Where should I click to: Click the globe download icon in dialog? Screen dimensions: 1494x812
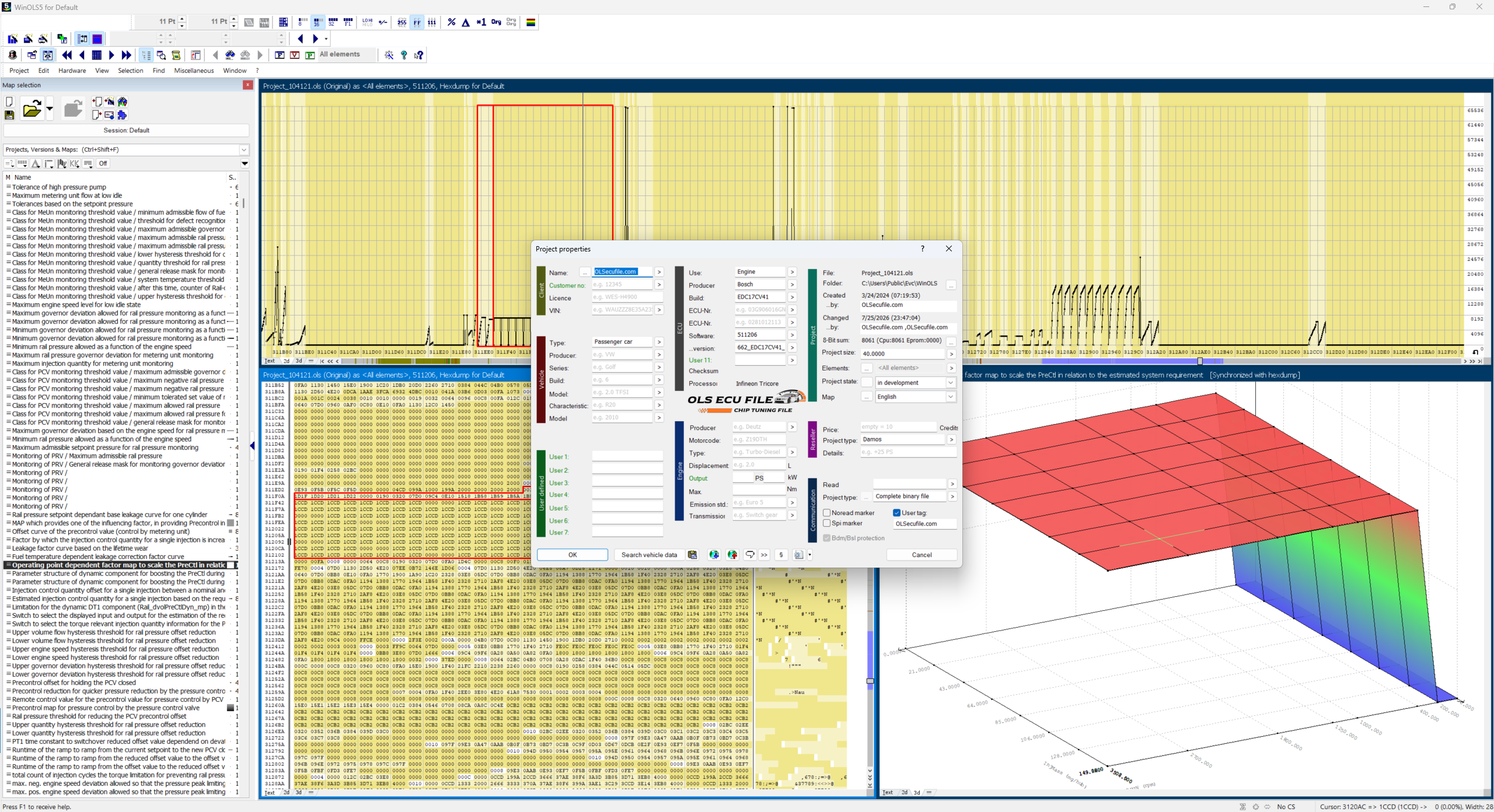click(x=714, y=555)
